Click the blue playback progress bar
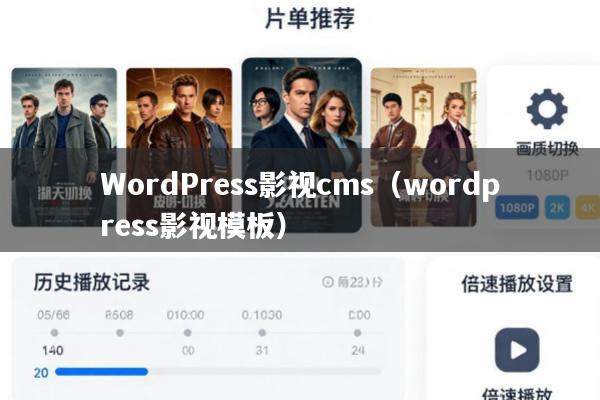The height and width of the screenshot is (400, 600). (x=101, y=372)
